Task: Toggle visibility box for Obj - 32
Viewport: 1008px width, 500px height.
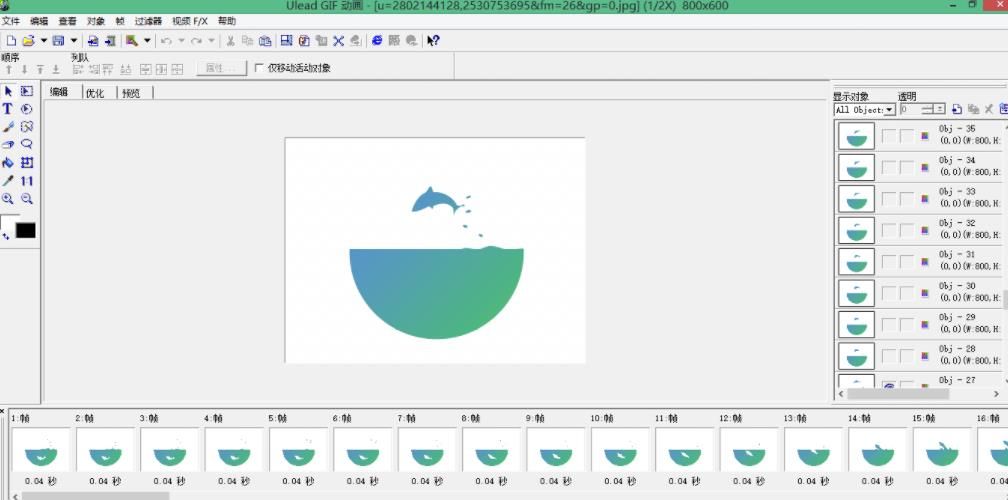Action: pyautogui.click(x=888, y=230)
